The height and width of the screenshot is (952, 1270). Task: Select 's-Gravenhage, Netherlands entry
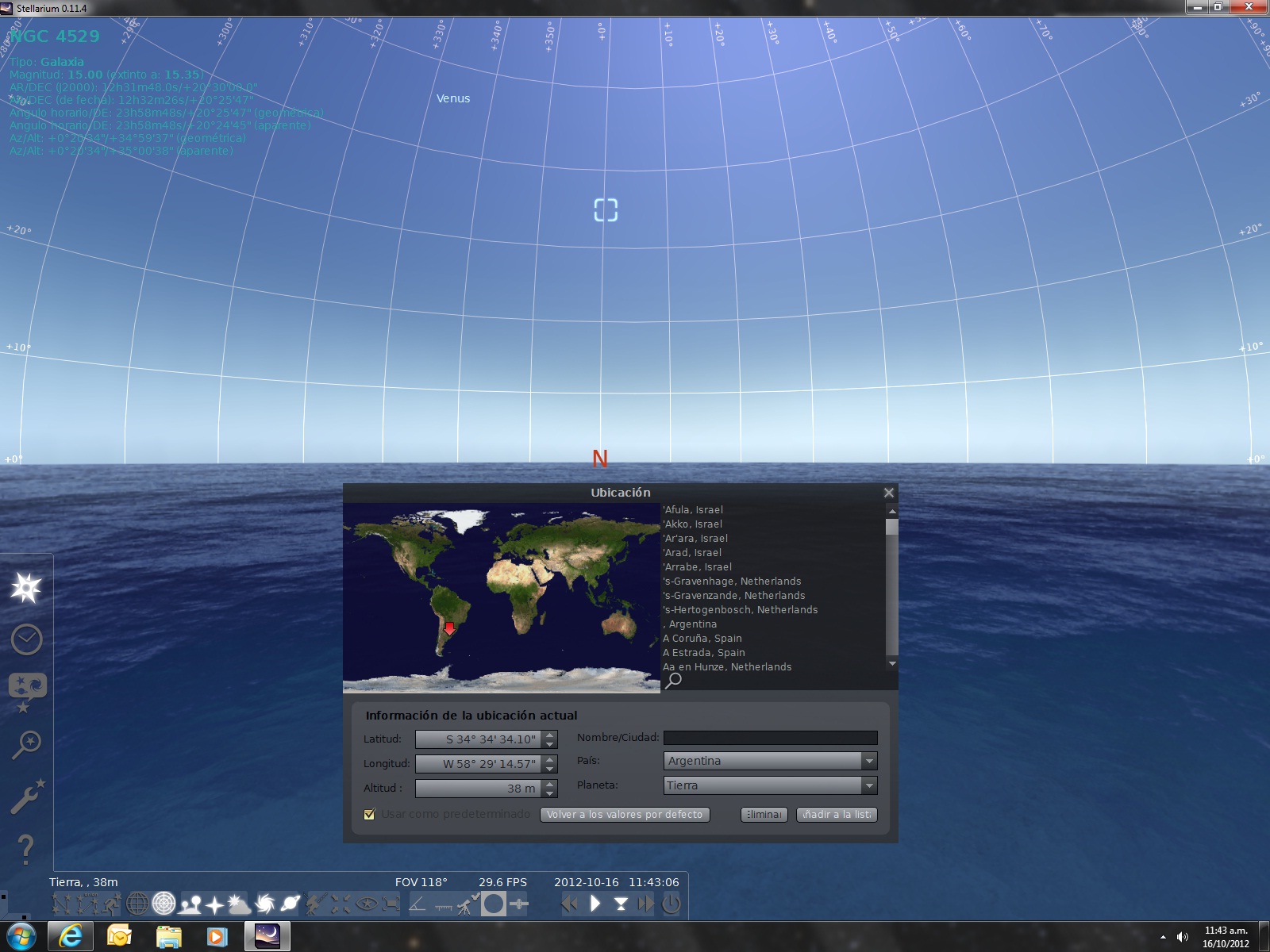click(x=732, y=581)
